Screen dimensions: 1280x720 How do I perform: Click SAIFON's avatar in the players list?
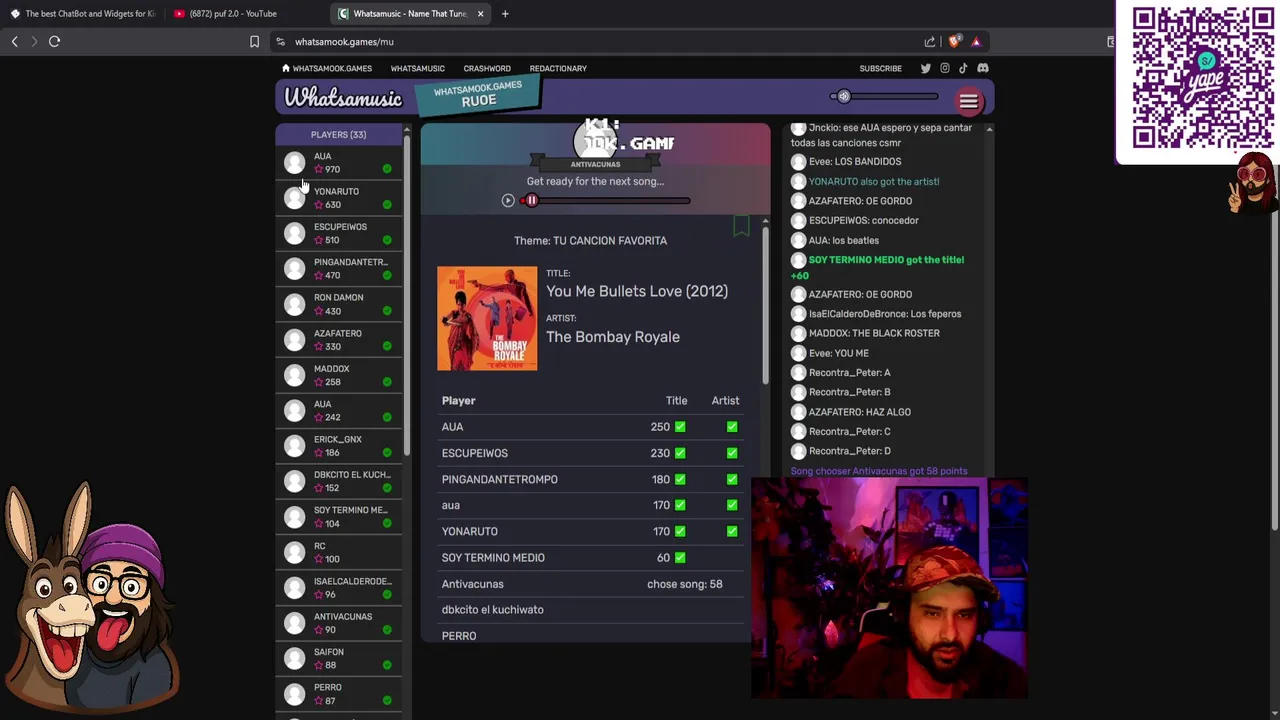[294, 658]
